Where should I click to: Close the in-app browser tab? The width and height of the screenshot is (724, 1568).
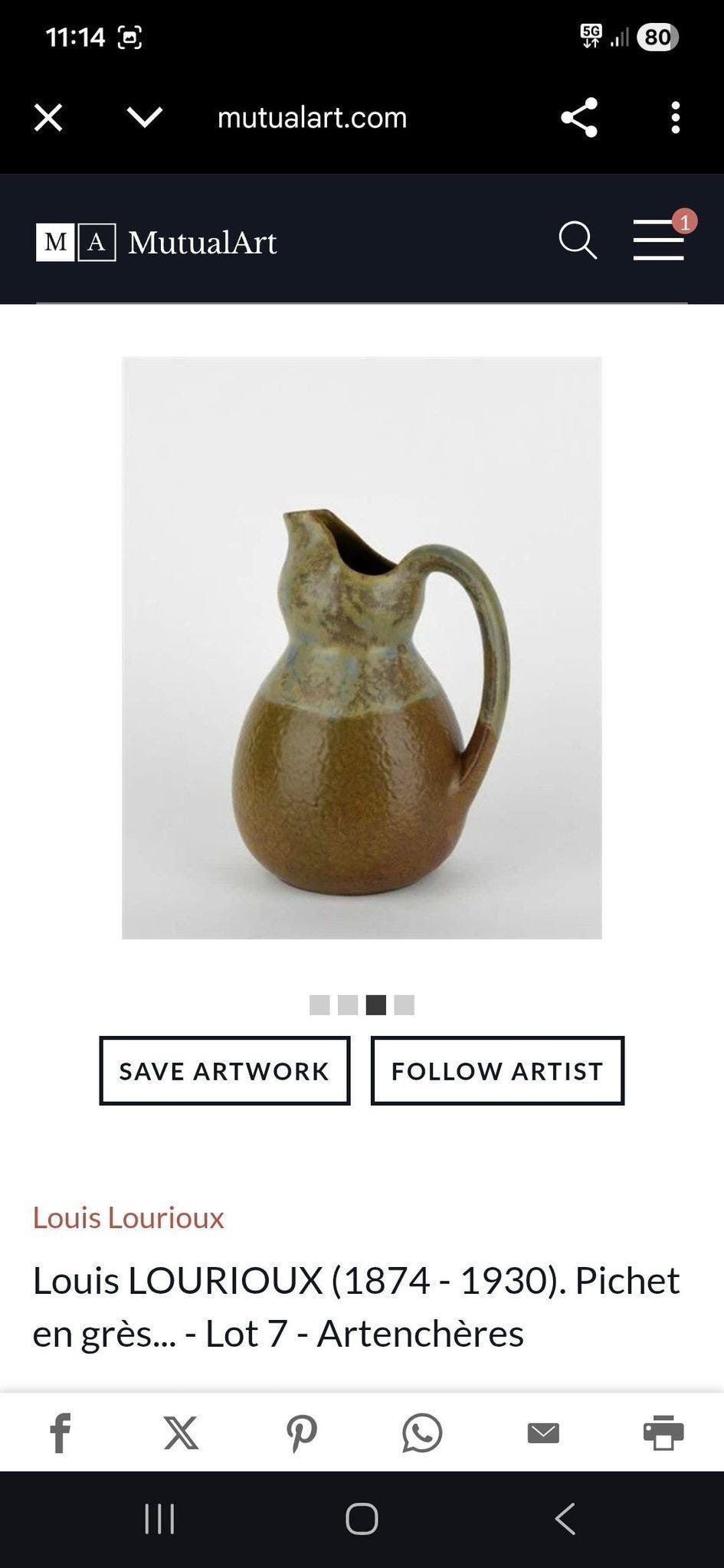(48, 118)
